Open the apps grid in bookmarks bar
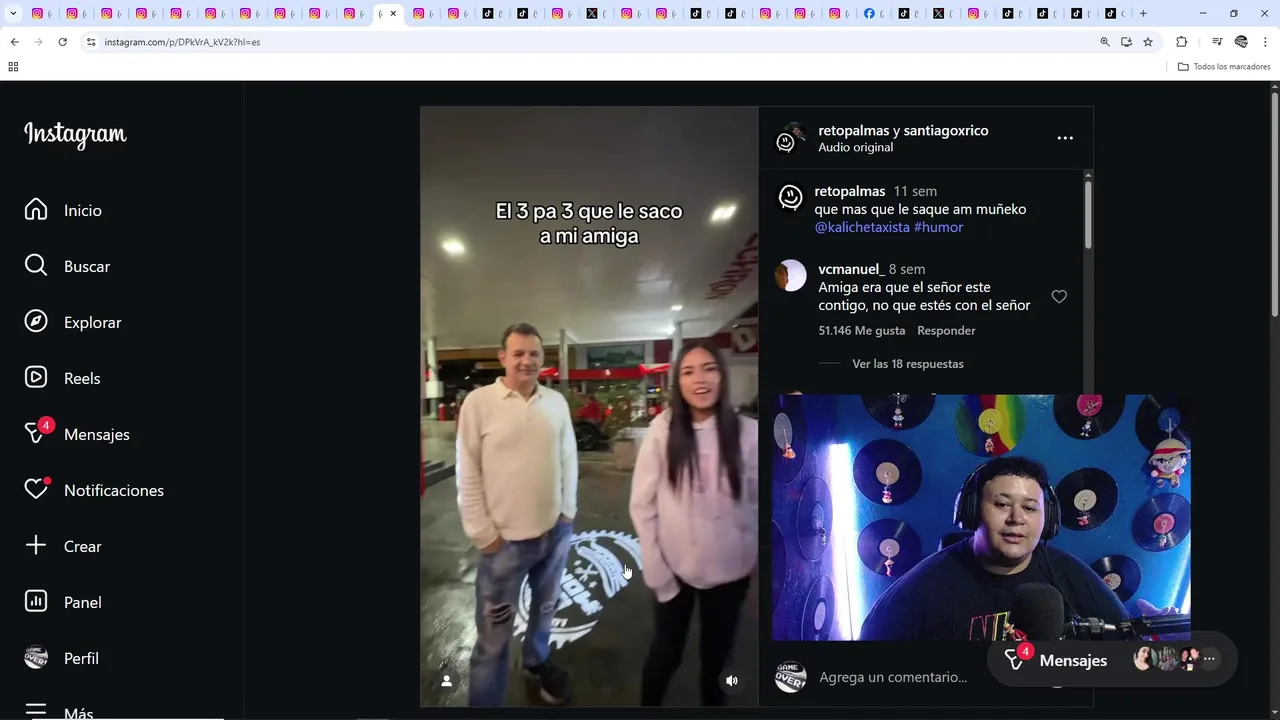 coord(13,67)
